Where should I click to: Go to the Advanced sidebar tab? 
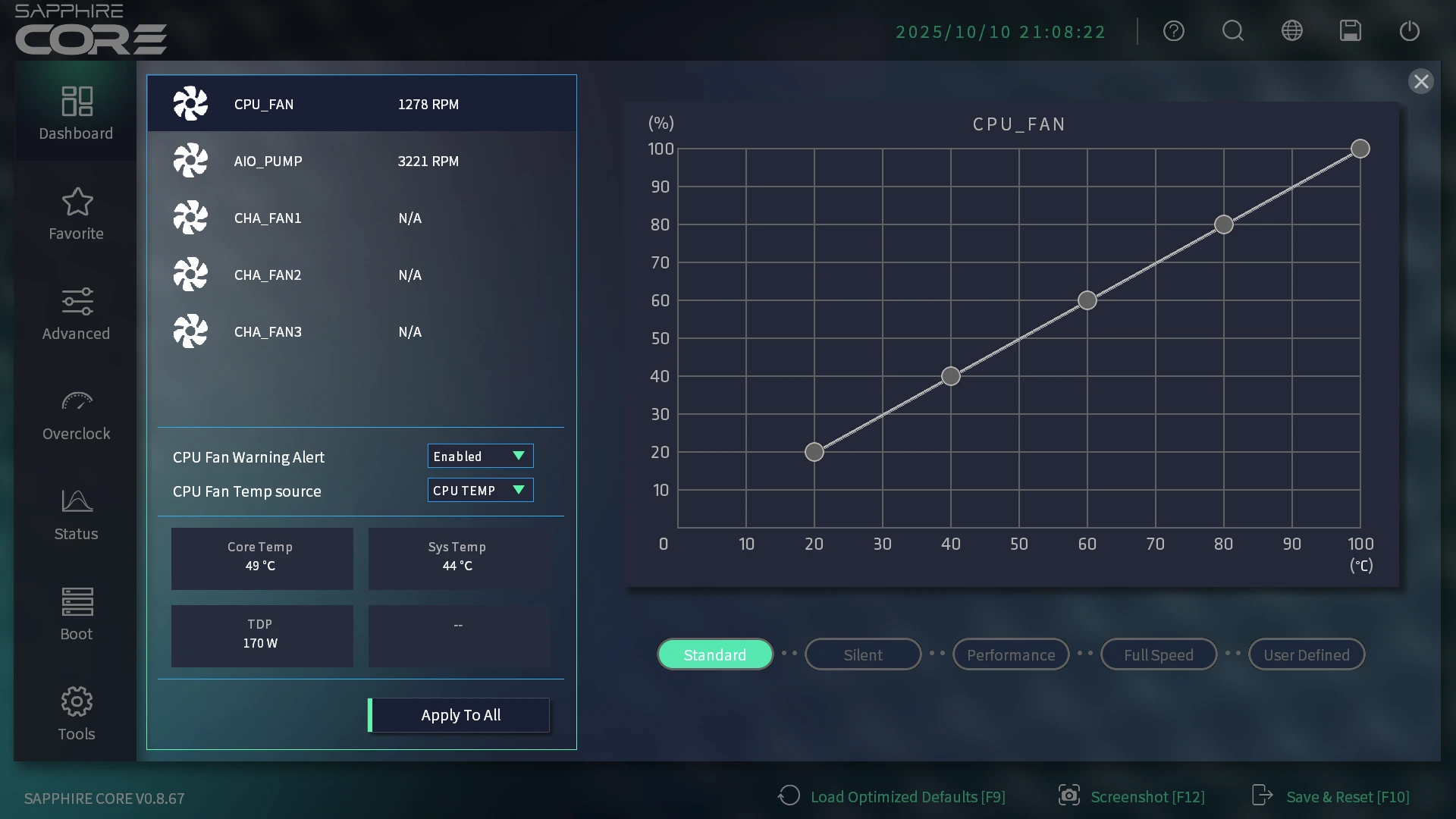pyautogui.click(x=76, y=315)
